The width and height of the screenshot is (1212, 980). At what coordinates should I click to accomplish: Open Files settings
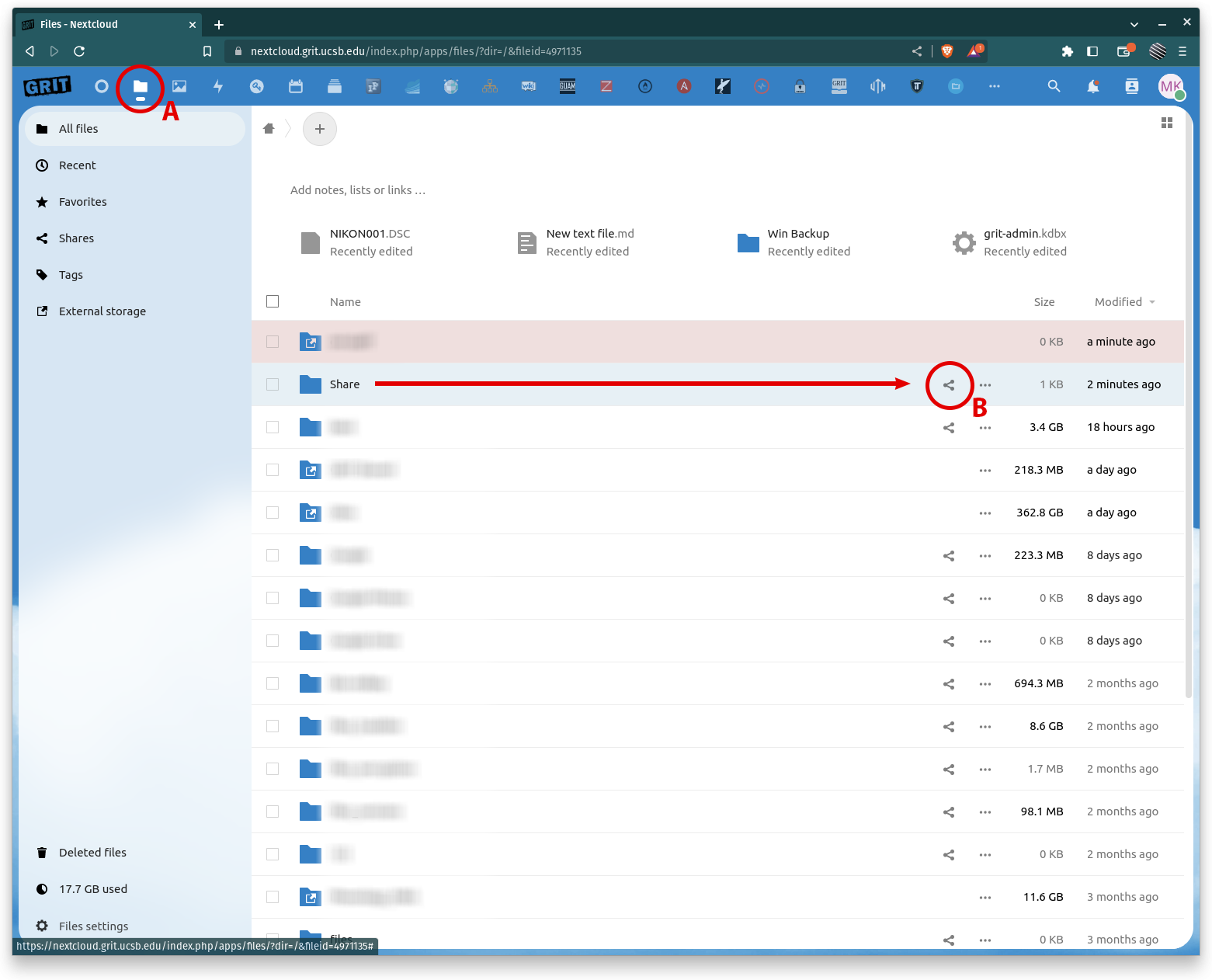135,926
